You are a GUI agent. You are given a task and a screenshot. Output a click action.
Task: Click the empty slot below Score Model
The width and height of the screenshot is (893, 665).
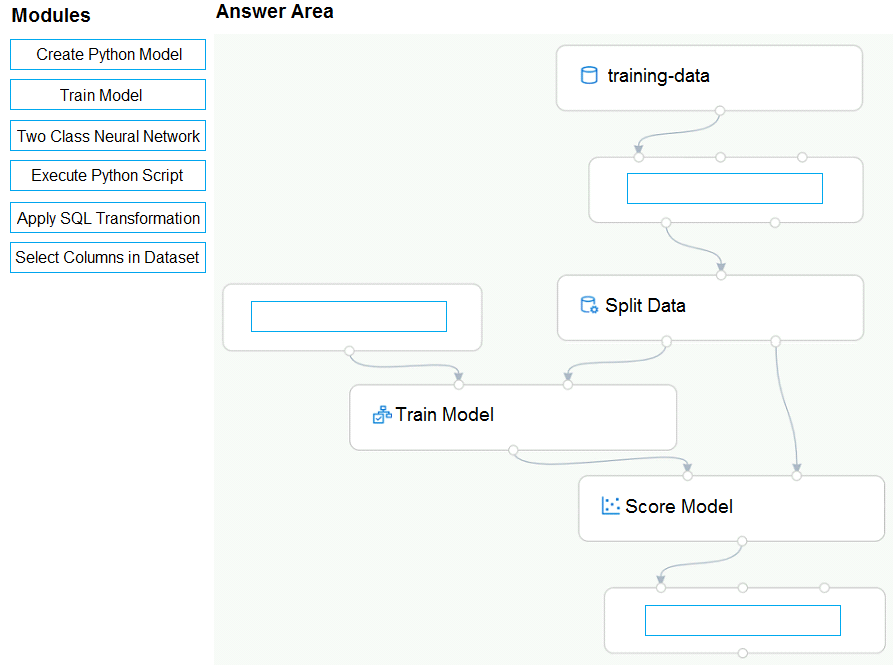pyautogui.click(x=743, y=621)
